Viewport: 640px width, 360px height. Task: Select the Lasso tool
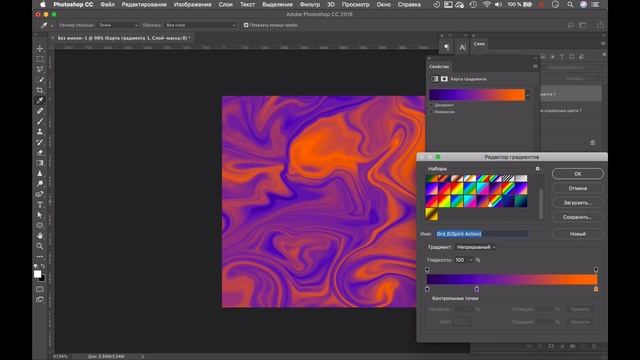tap(40, 69)
